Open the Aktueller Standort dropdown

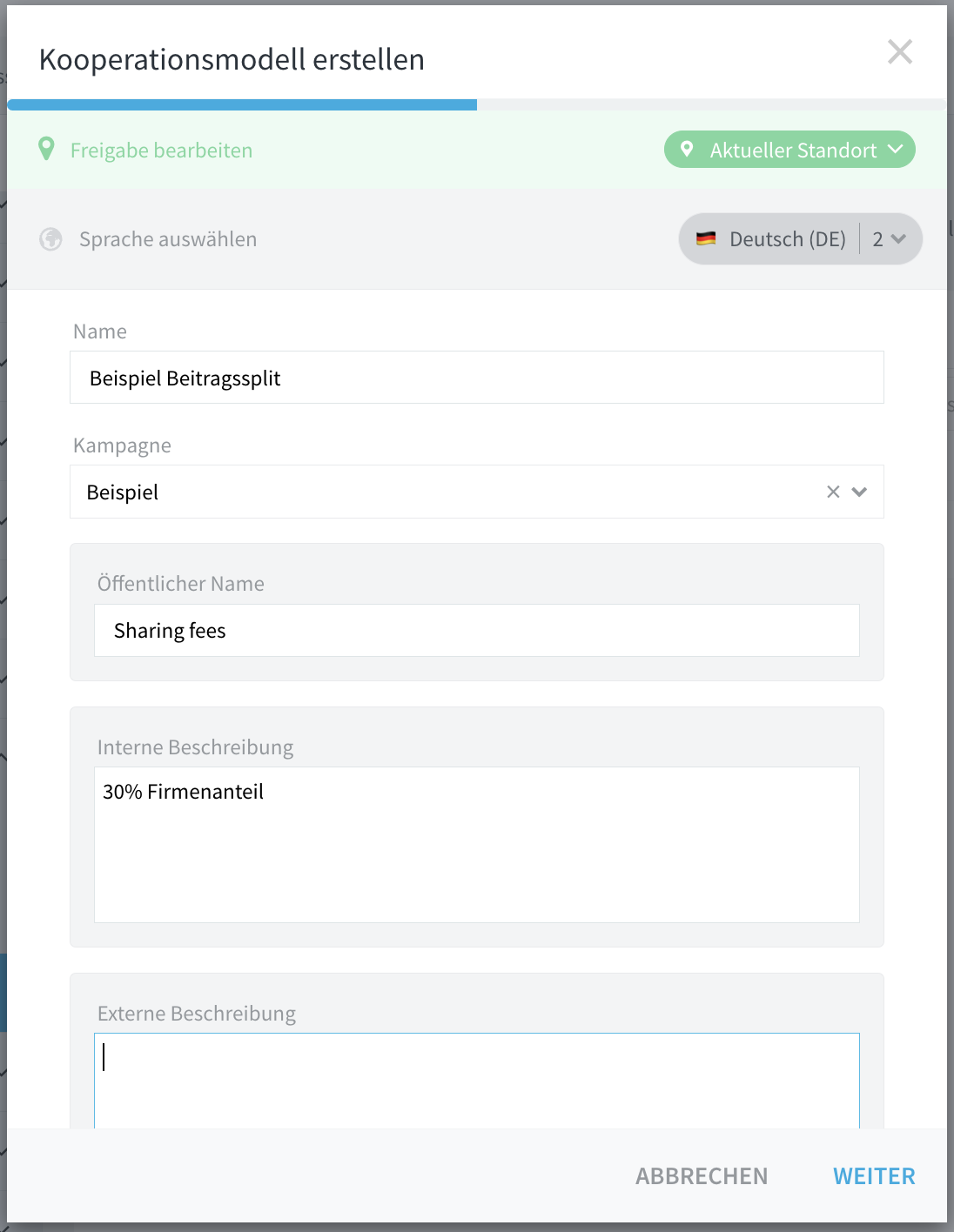point(789,150)
